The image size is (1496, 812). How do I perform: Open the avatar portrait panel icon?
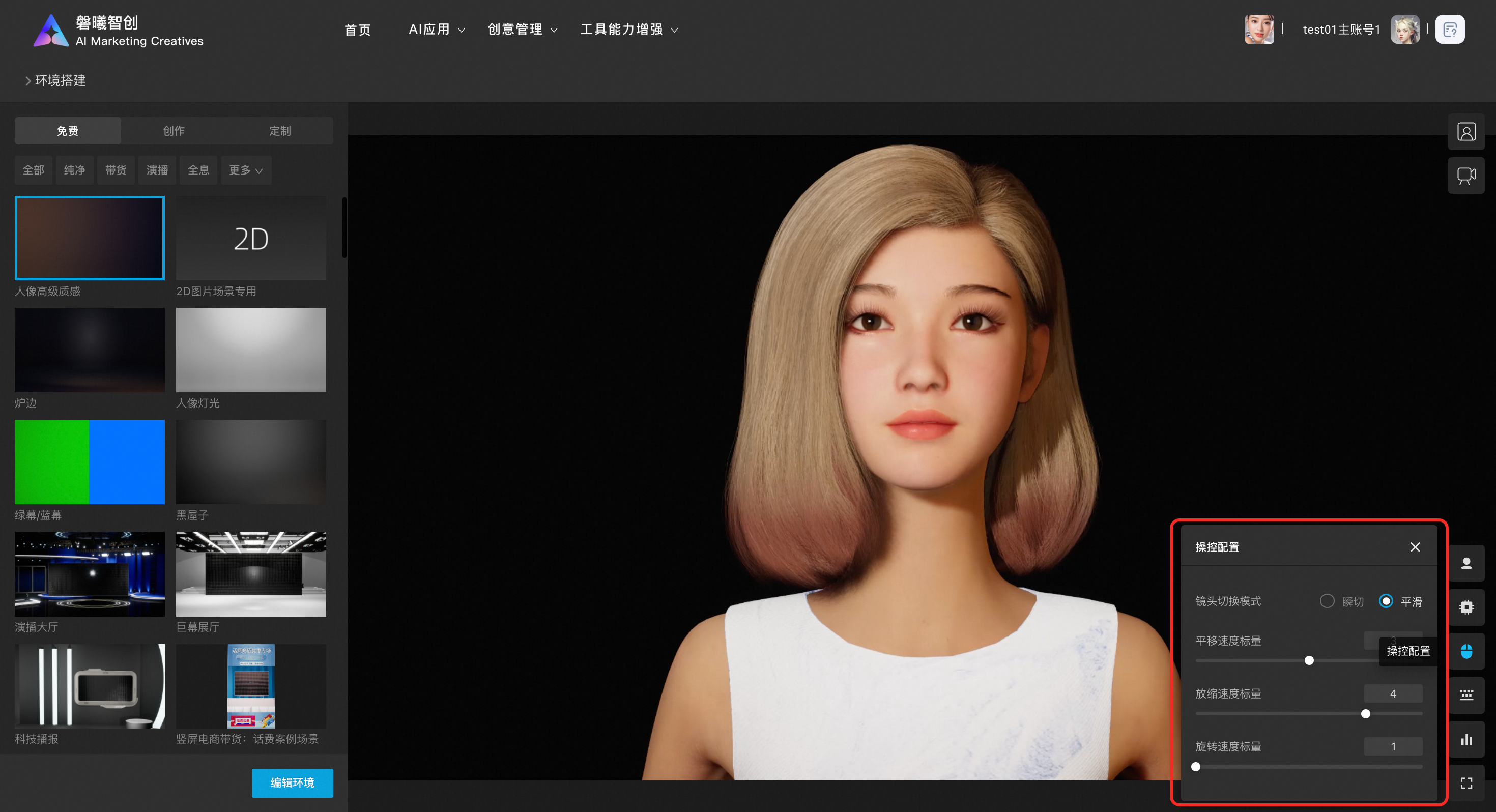pyautogui.click(x=1466, y=132)
